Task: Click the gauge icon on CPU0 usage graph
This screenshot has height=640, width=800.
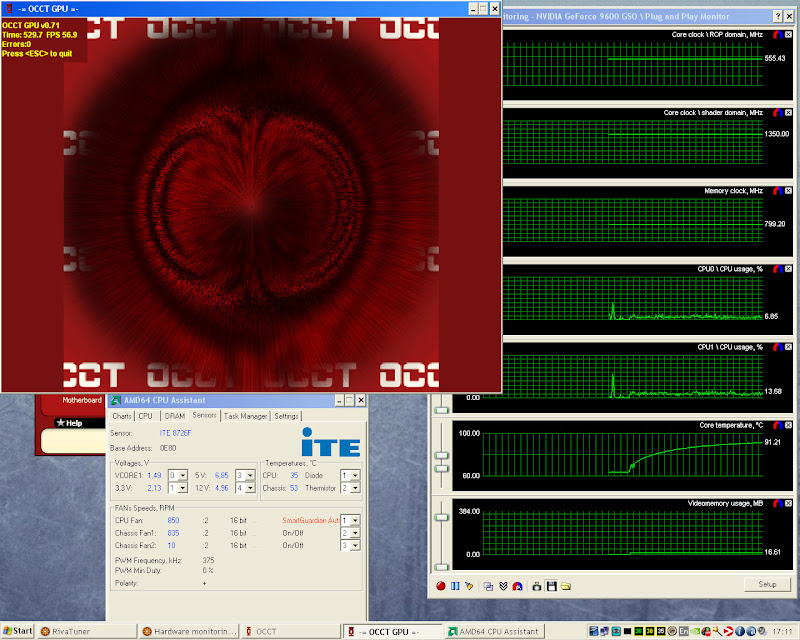Action: [x=778, y=269]
